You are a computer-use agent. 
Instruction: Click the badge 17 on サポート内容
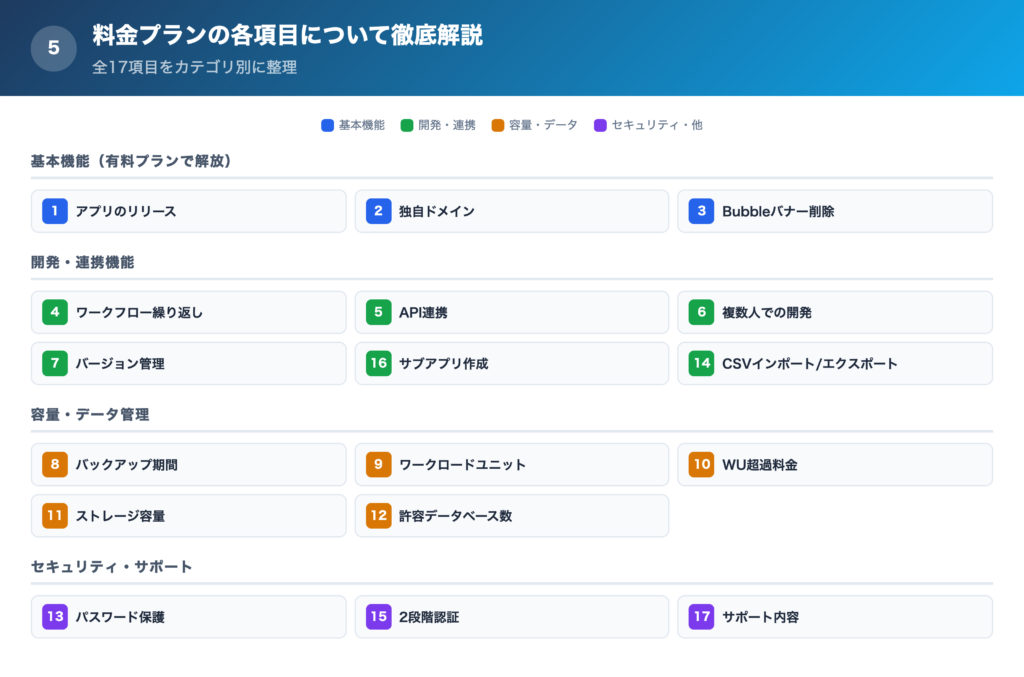click(x=701, y=616)
